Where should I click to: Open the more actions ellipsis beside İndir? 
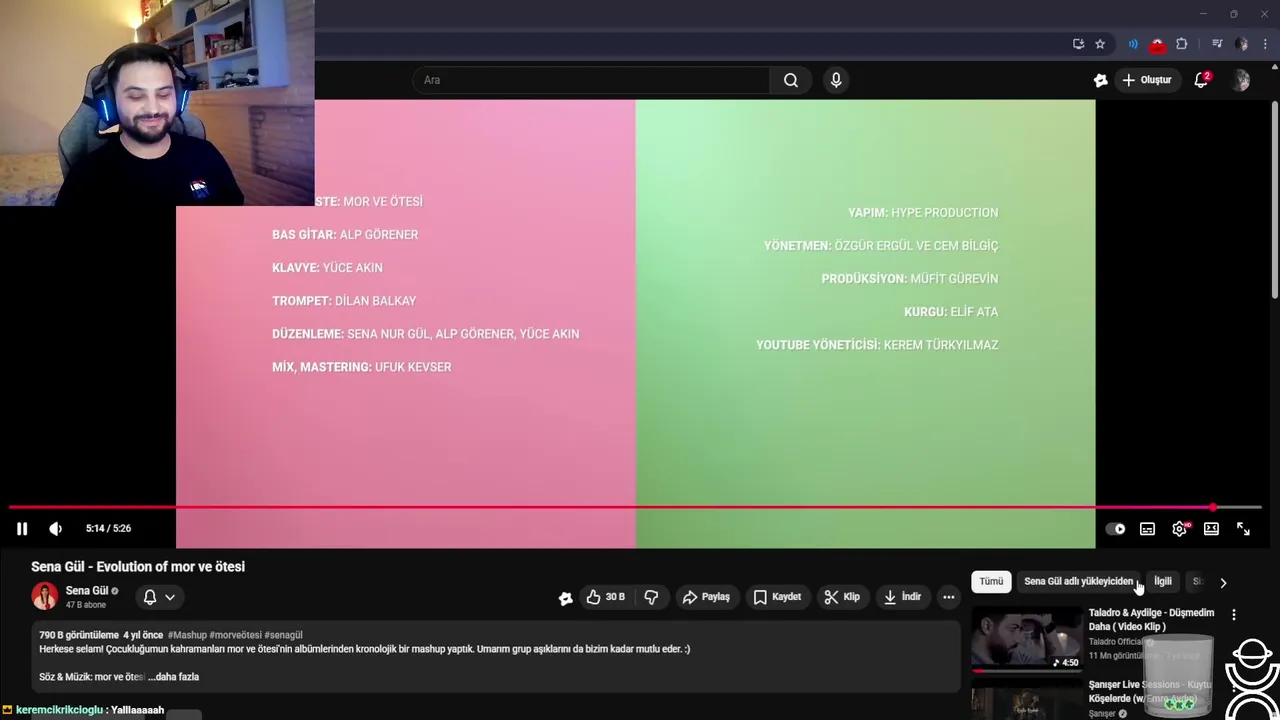tap(949, 597)
